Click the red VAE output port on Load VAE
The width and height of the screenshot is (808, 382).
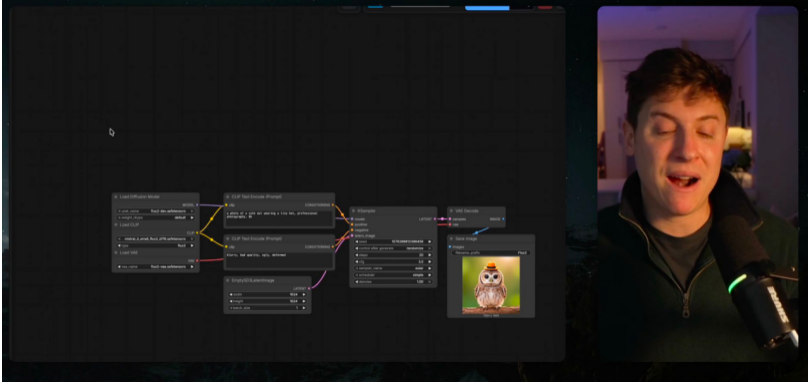[x=197, y=260]
